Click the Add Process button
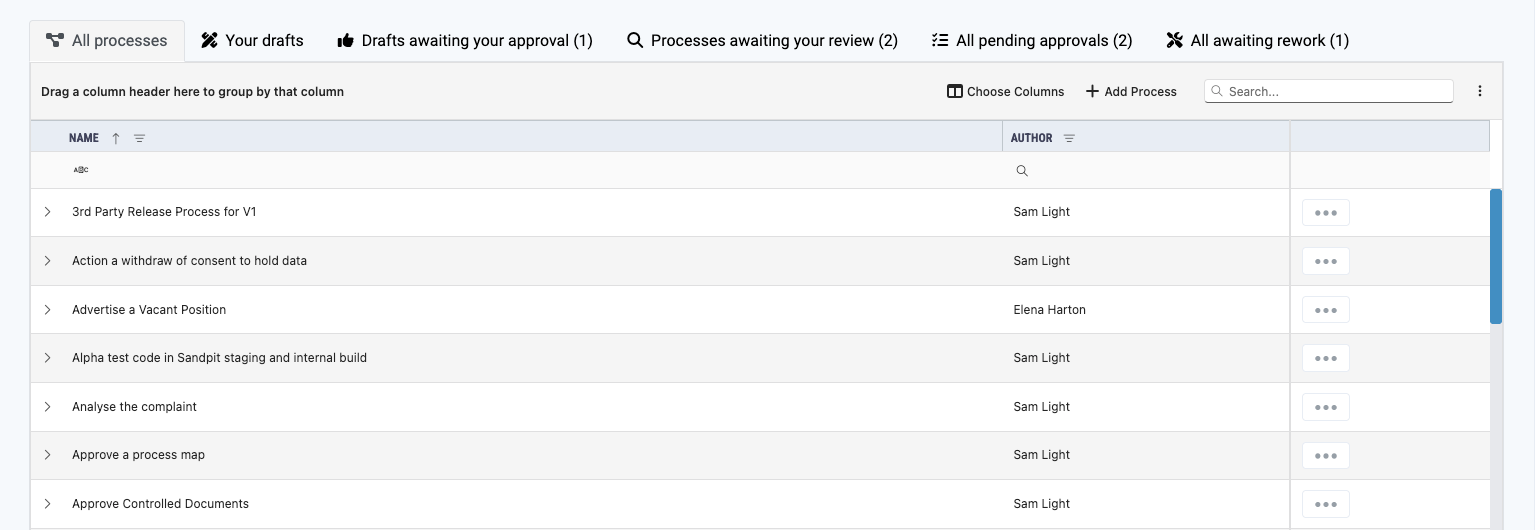This screenshot has width=1535, height=530. pyautogui.click(x=1131, y=91)
